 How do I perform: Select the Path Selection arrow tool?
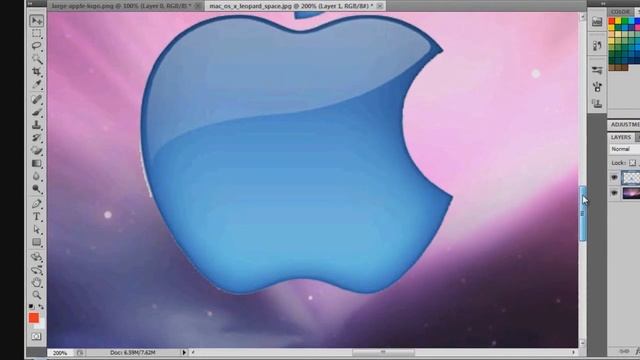[x=36, y=229]
